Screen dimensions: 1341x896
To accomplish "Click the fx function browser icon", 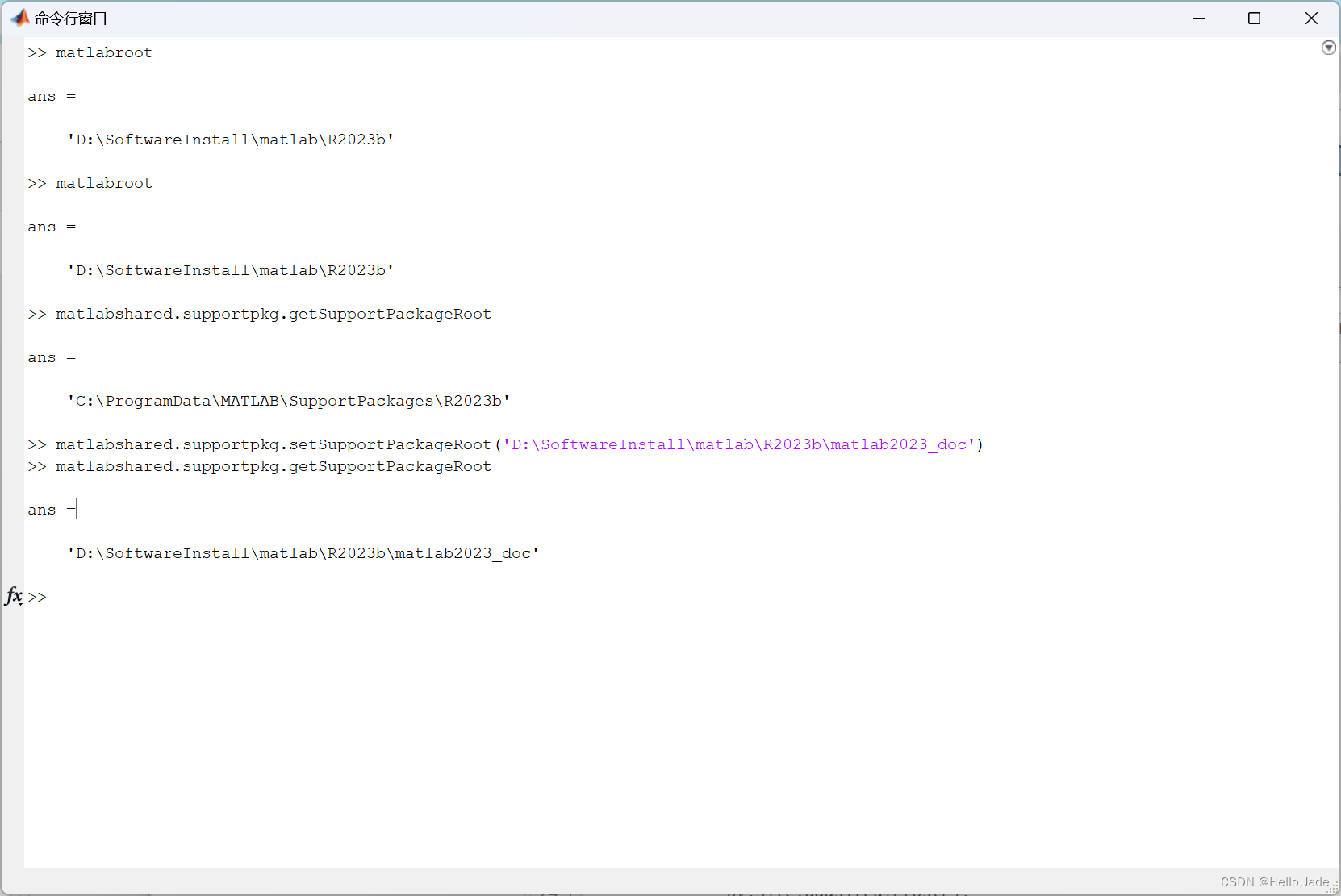I will pyautogui.click(x=14, y=596).
